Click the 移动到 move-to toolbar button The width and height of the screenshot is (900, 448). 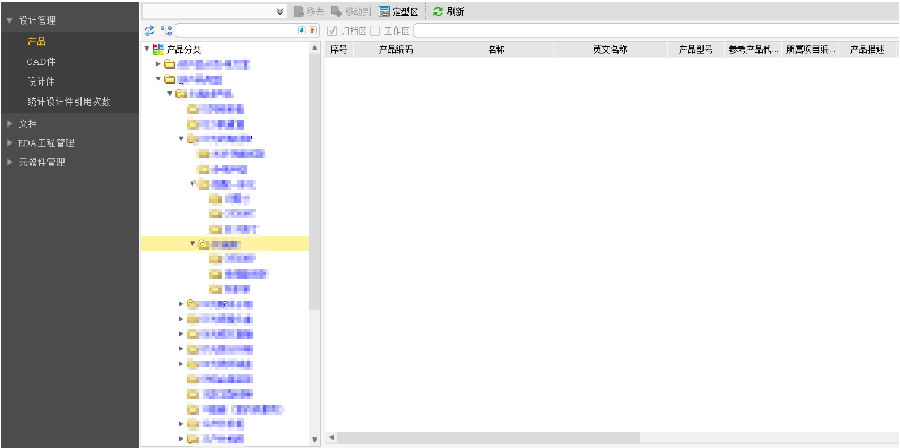tap(351, 11)
